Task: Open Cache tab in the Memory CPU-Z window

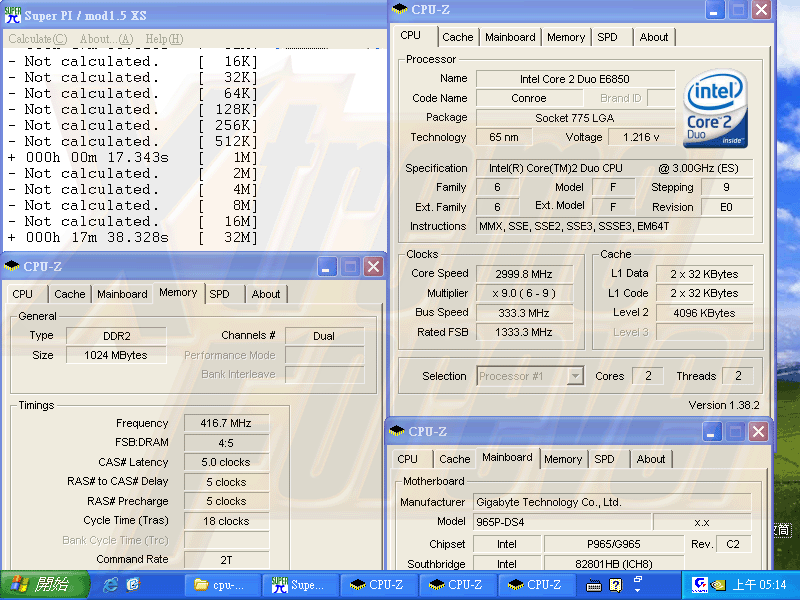Action: coord(69,294)
